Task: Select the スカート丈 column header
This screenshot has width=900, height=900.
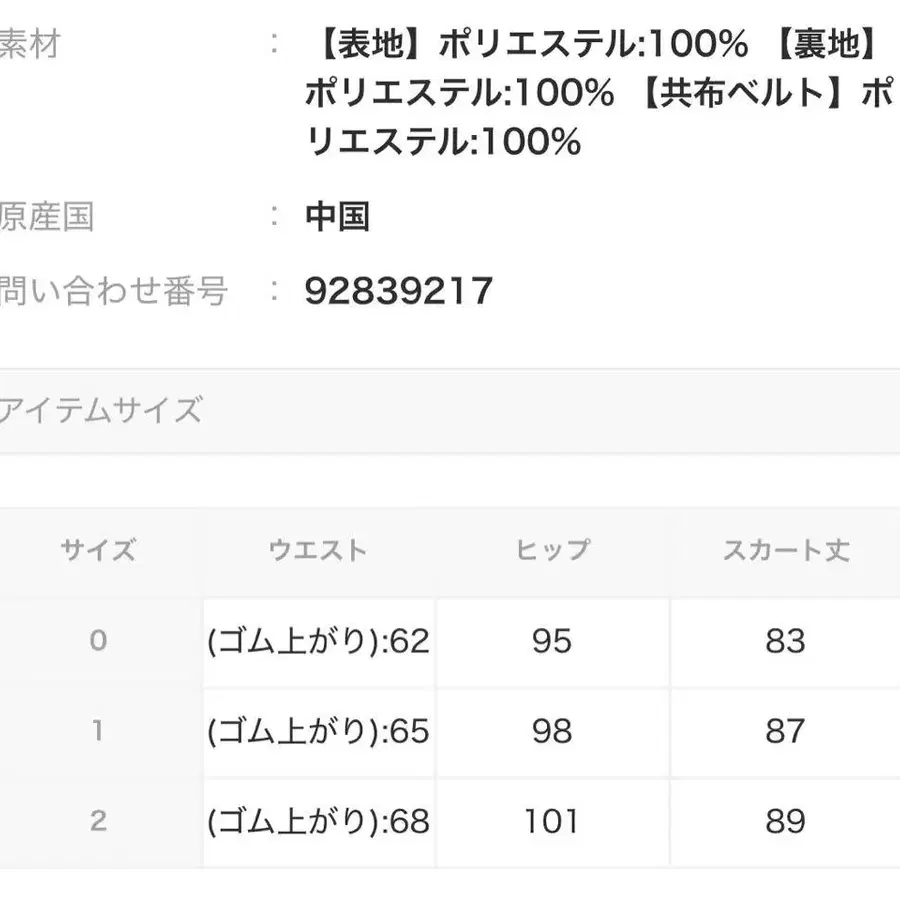Action: (786, 550)
